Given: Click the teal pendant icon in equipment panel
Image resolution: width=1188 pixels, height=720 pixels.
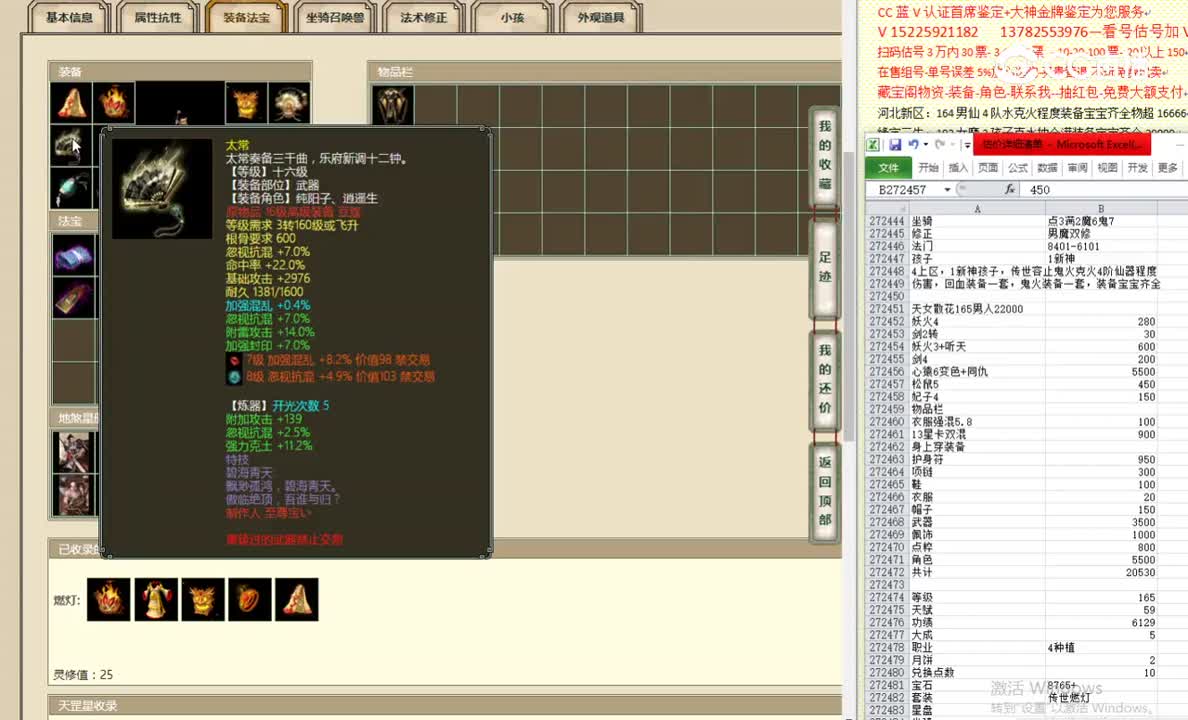Looking at the screenshot, I should [71, 187].
